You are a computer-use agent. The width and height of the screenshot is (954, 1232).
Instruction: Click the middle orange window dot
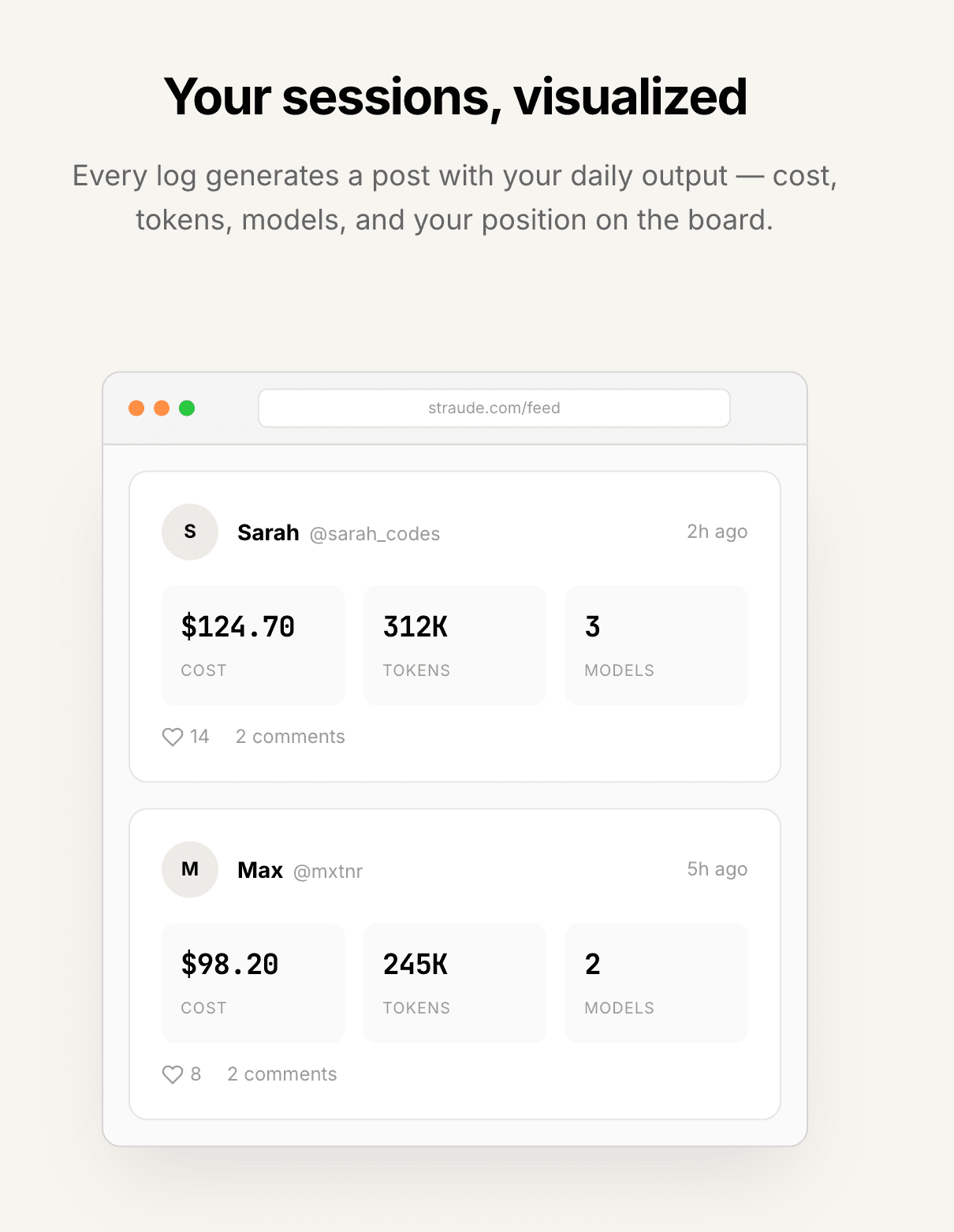(x=162, y=408)
